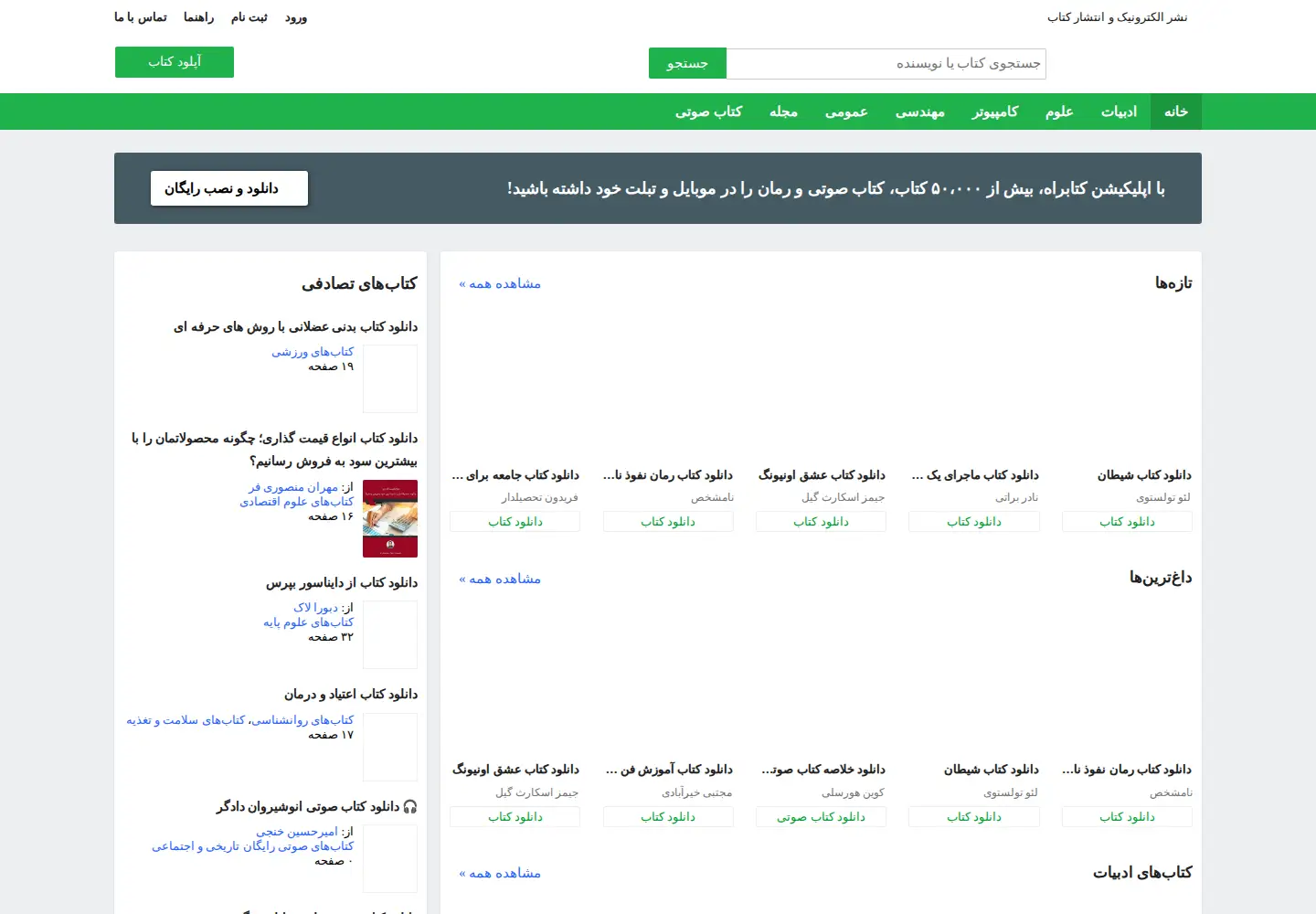Open the book title دانلود کتاب ماجرای یک
This screenshot has width=1316, height=914.
click(975, 475)
